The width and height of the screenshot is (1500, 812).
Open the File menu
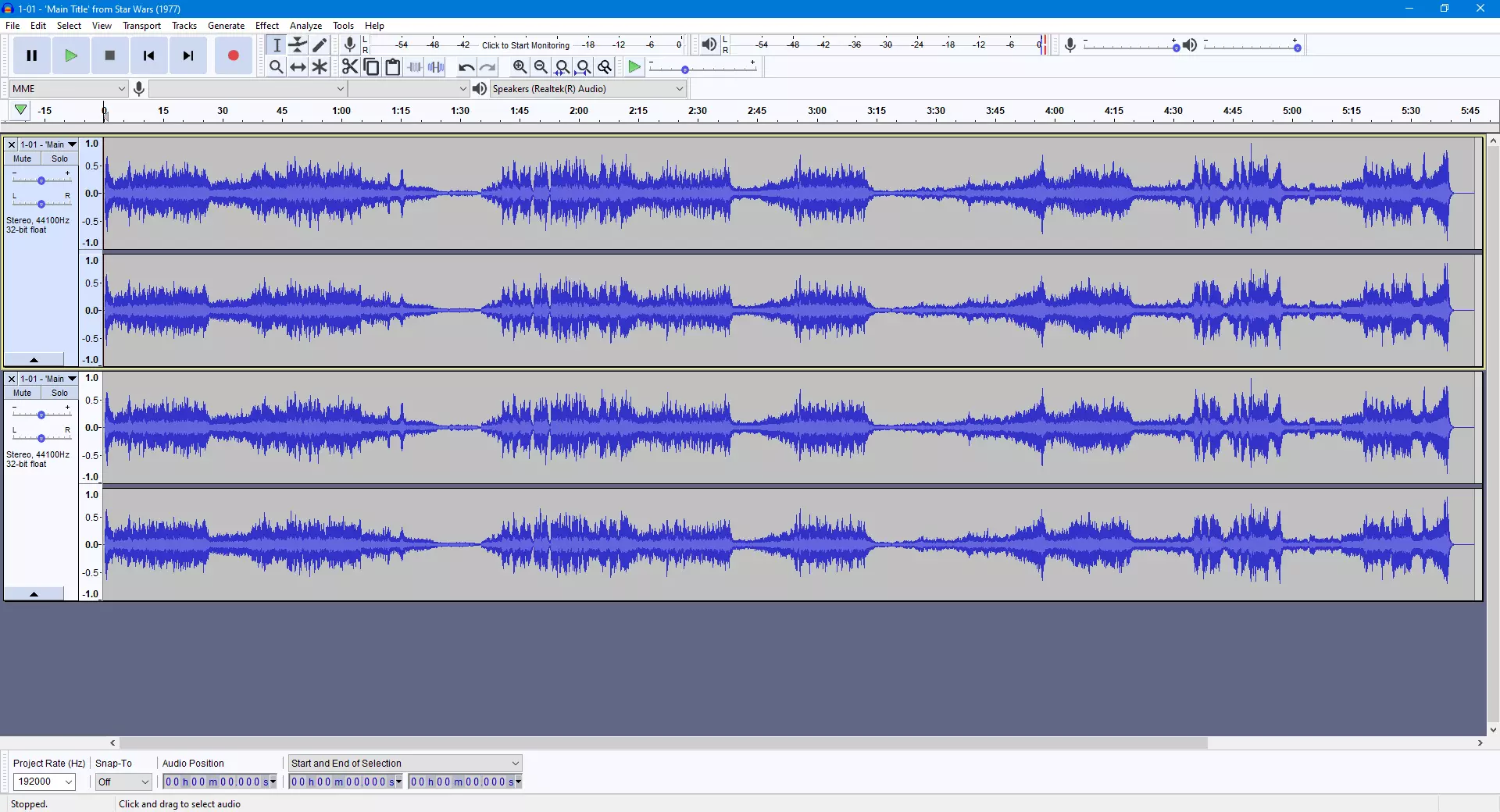[x=12, y=25]
